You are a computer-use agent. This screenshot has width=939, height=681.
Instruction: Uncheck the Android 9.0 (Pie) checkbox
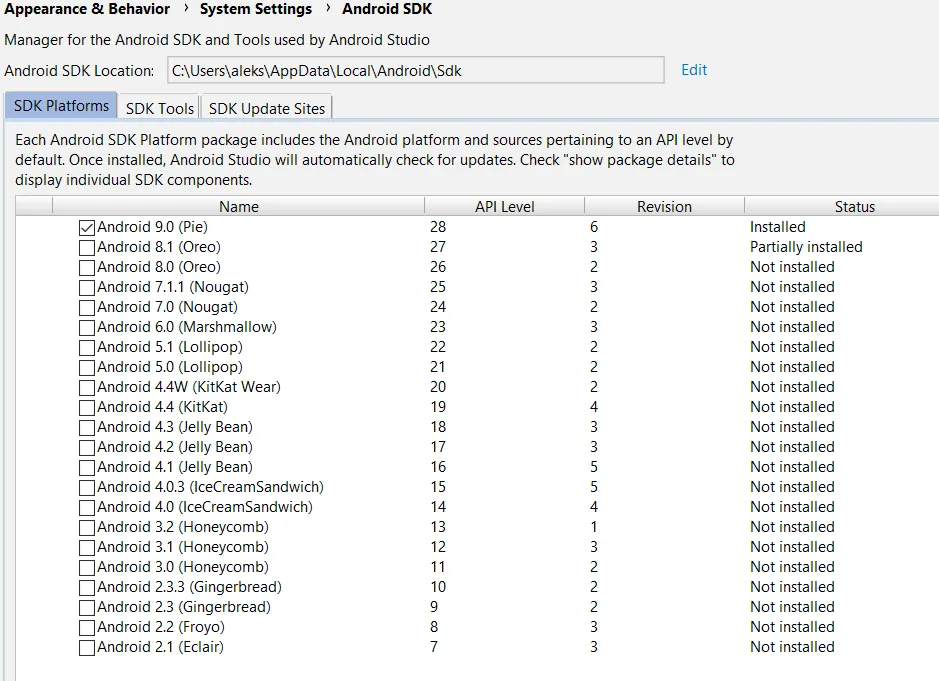click(87, 227)
